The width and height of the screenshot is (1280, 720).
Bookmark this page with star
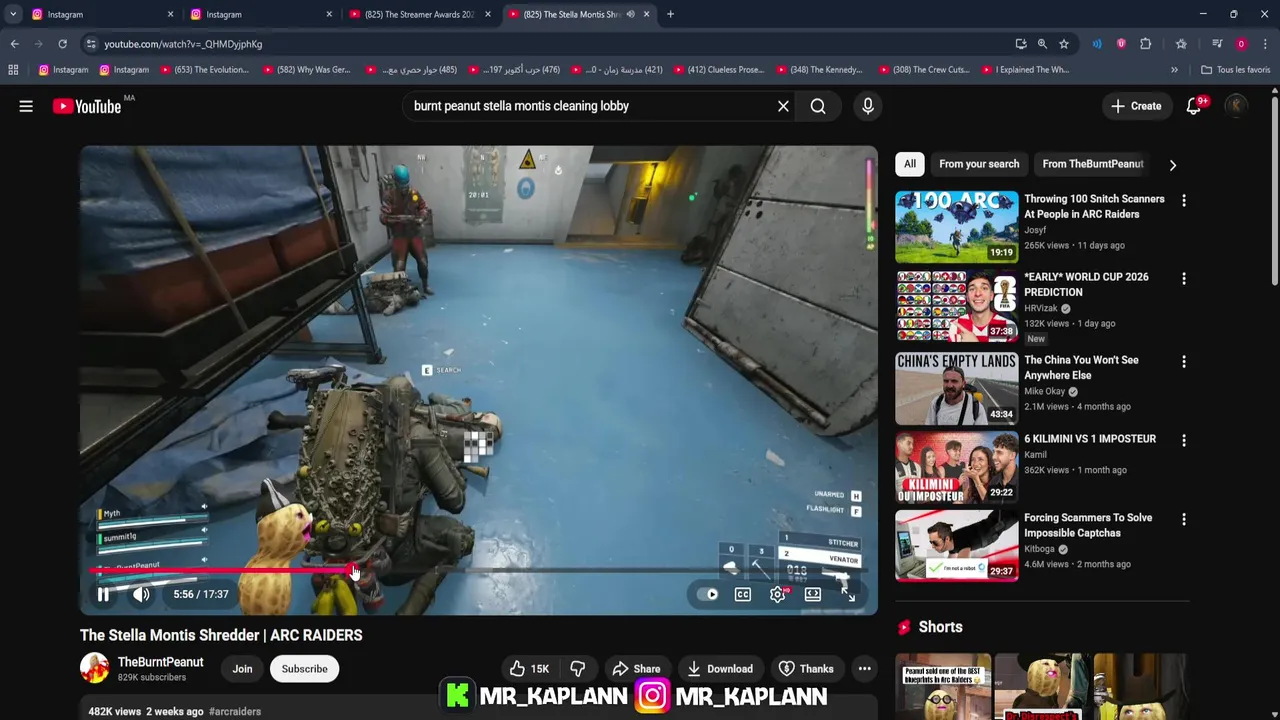pyautogui.click(x=1064, y=44)
